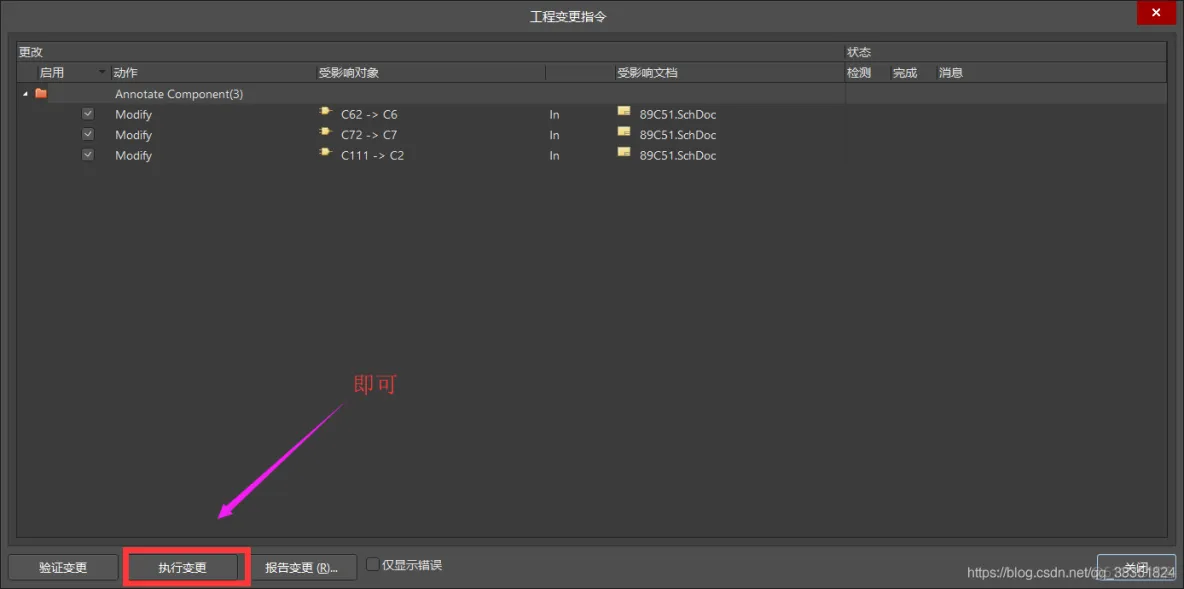Screen dimensions: 1184x589
Task: Click the In cell of the C62 row
Action: 554,115
